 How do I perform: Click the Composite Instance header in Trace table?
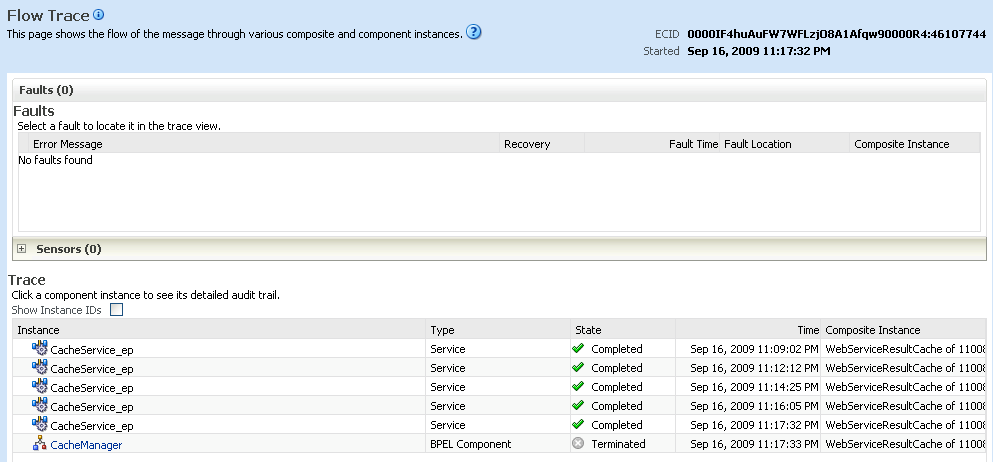click(x=872, y=330)
